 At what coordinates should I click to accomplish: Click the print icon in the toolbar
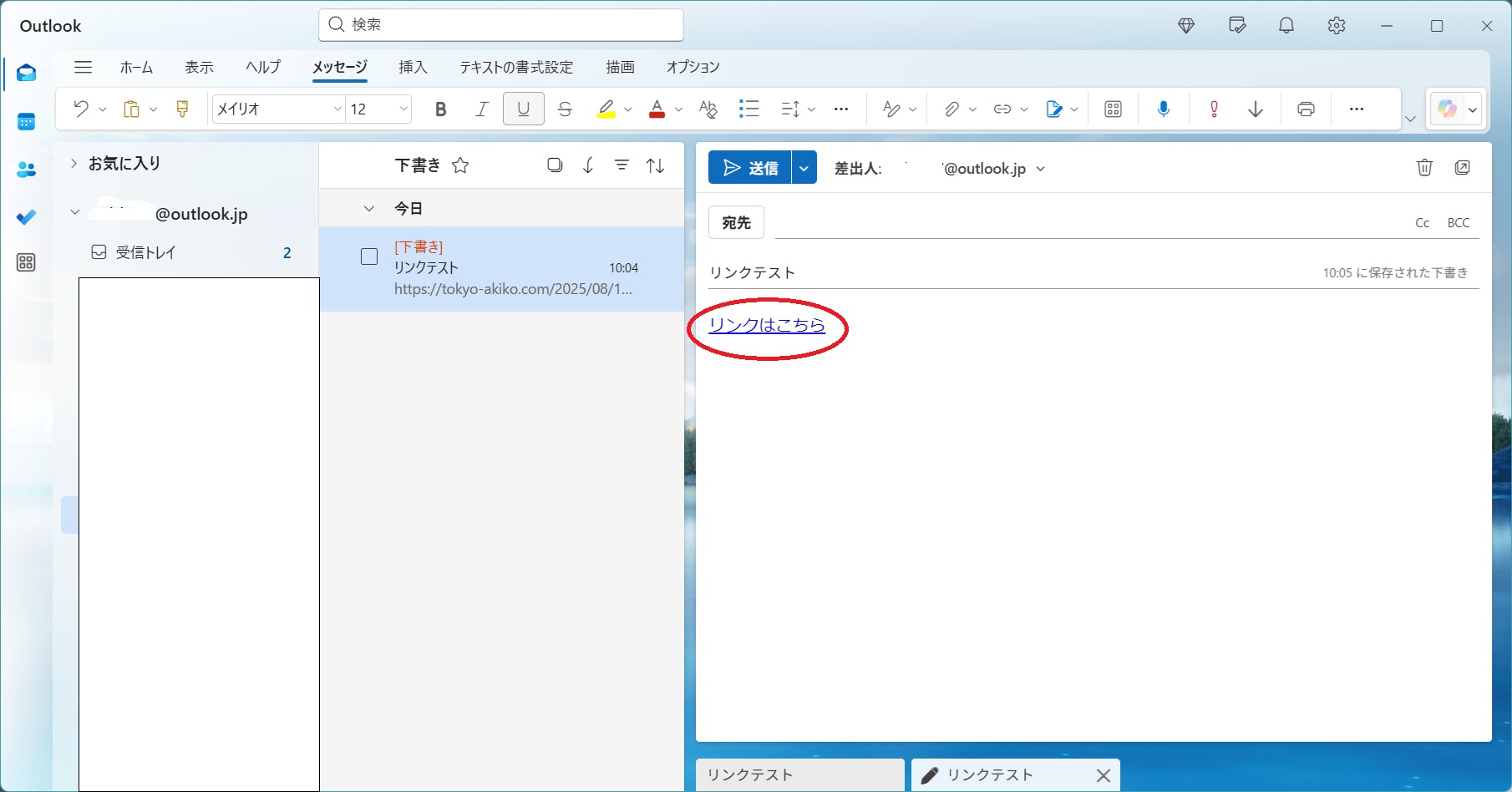(x=1306, y=109)
